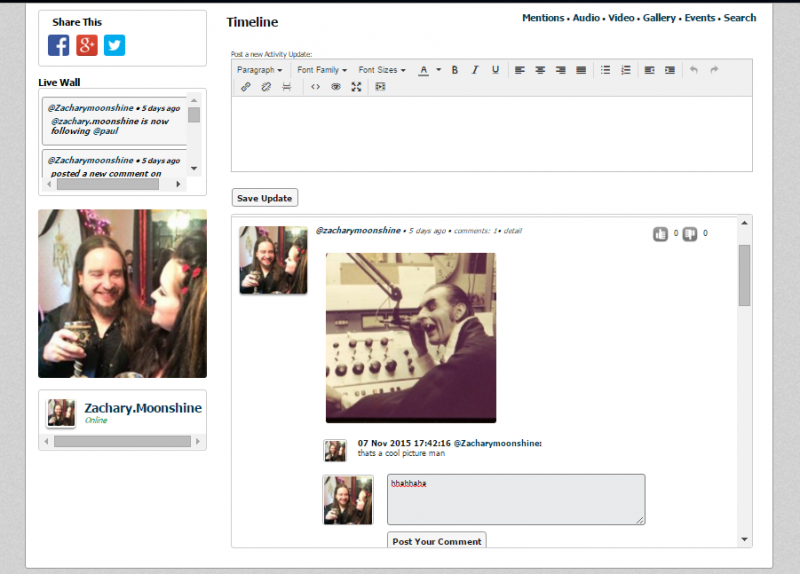Screen dimensions: 800x574
Task: Justify text in editor
Action: pos(581,70)
